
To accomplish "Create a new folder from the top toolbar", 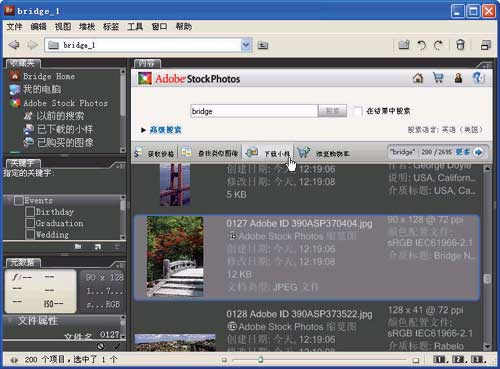I will point(404,45).
